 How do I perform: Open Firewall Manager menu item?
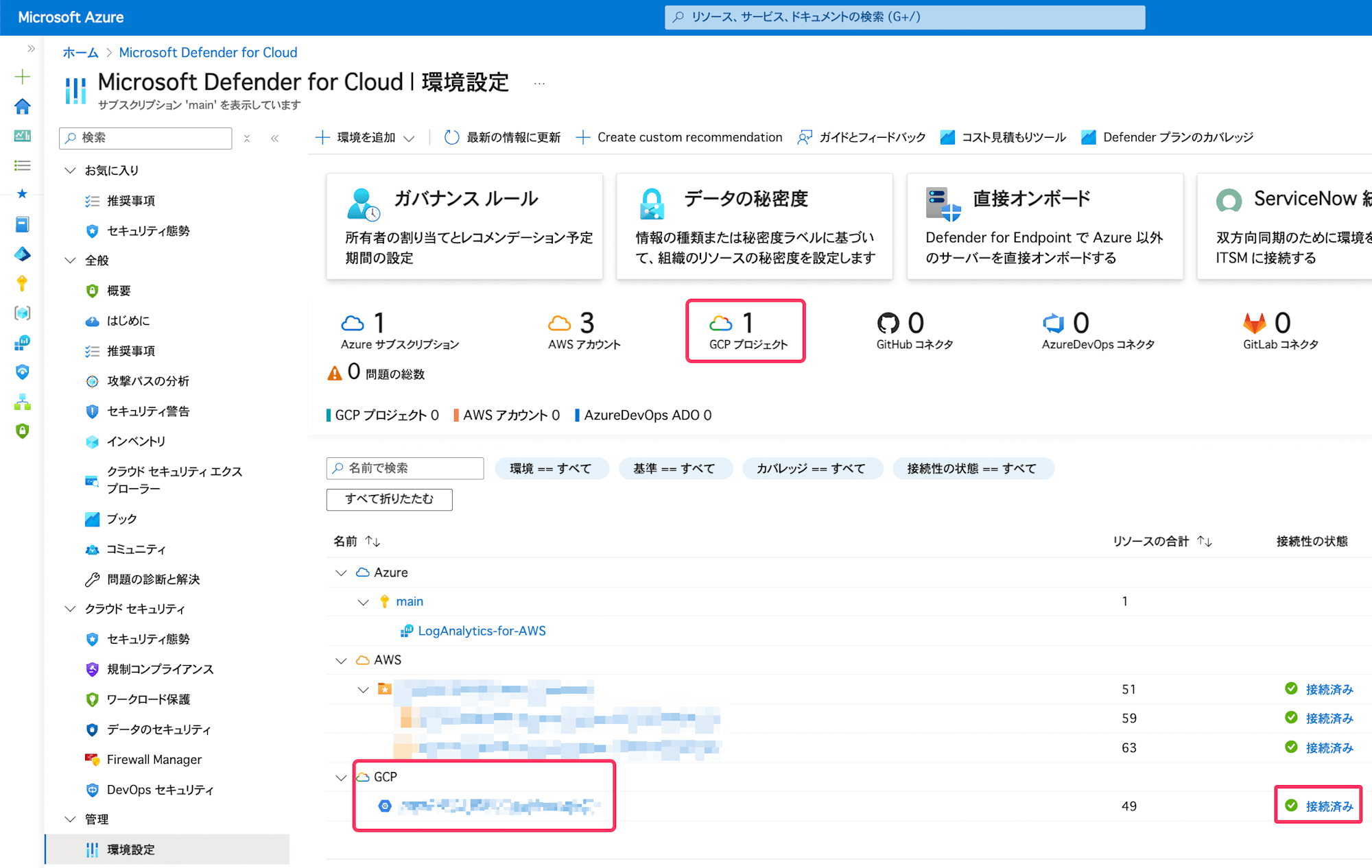click(x=154, y=760)
